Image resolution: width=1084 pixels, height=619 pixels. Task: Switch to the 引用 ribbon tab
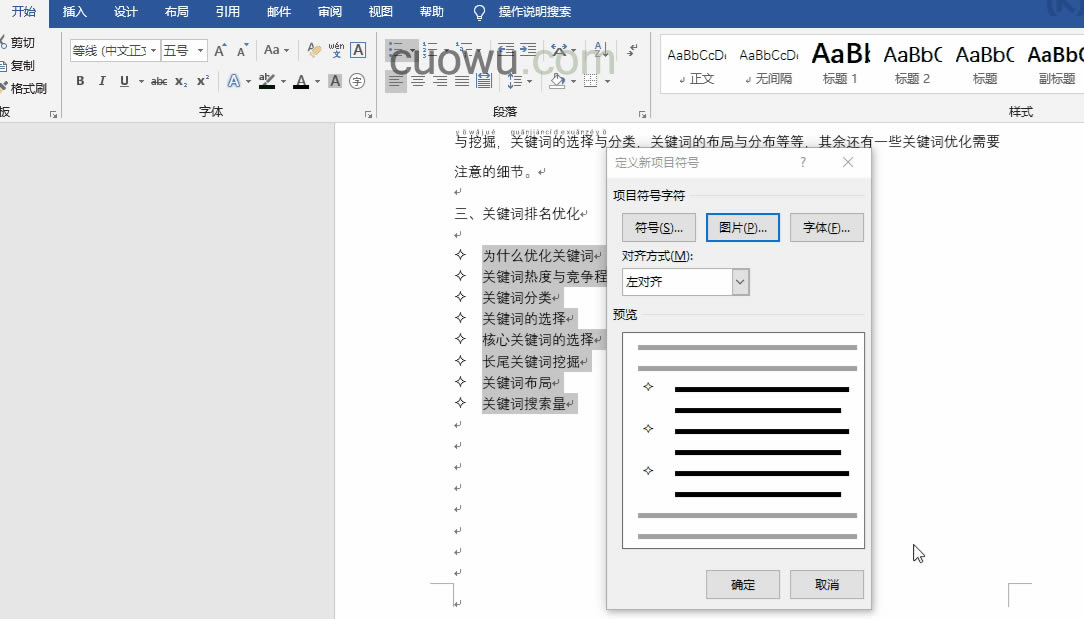[227, 12]
